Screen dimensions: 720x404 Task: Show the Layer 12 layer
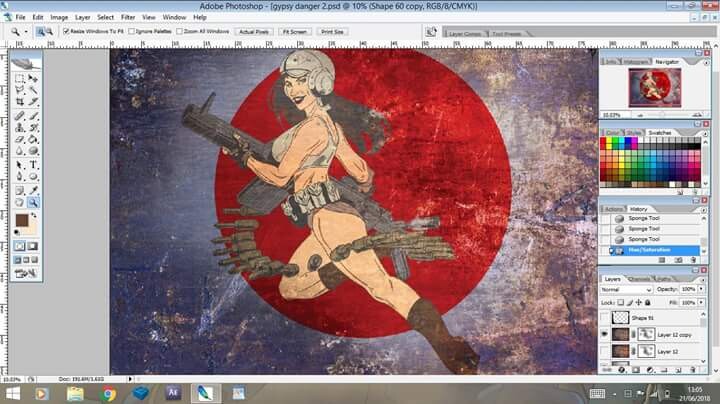pyautogui.click(x=605, y=351)
